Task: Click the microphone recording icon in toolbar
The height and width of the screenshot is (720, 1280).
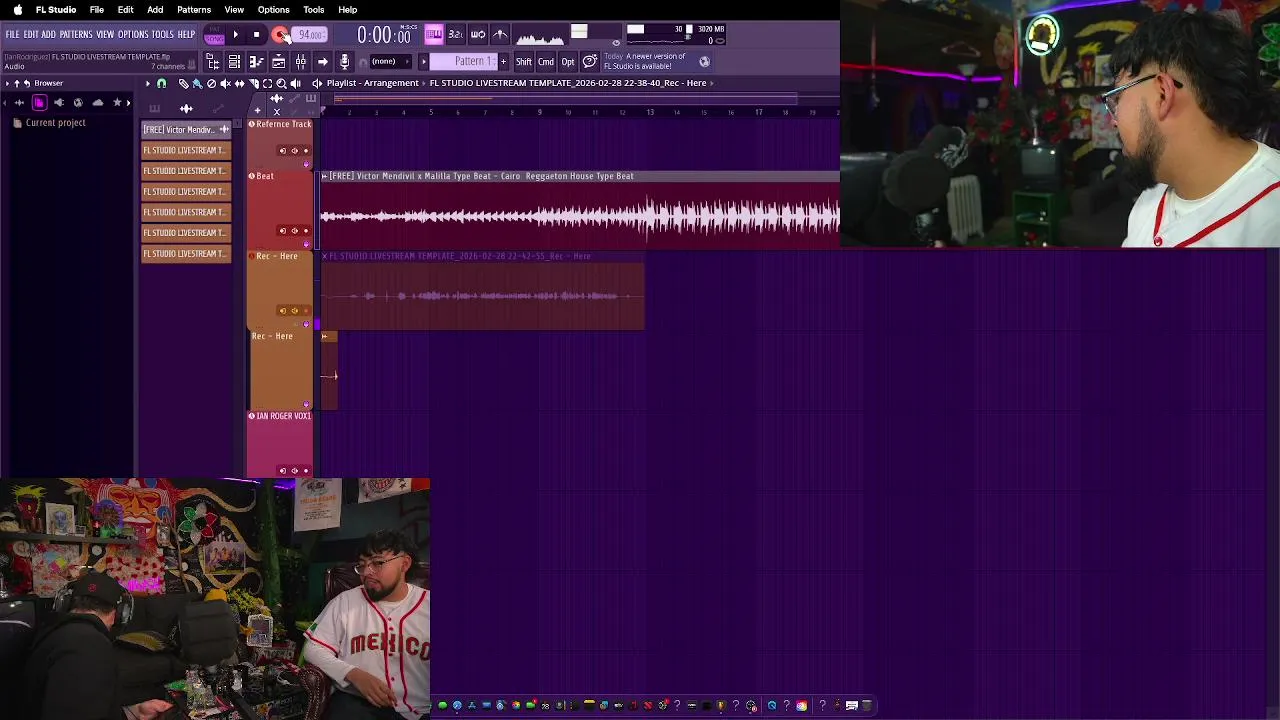Action: click(x=345, y=62)
